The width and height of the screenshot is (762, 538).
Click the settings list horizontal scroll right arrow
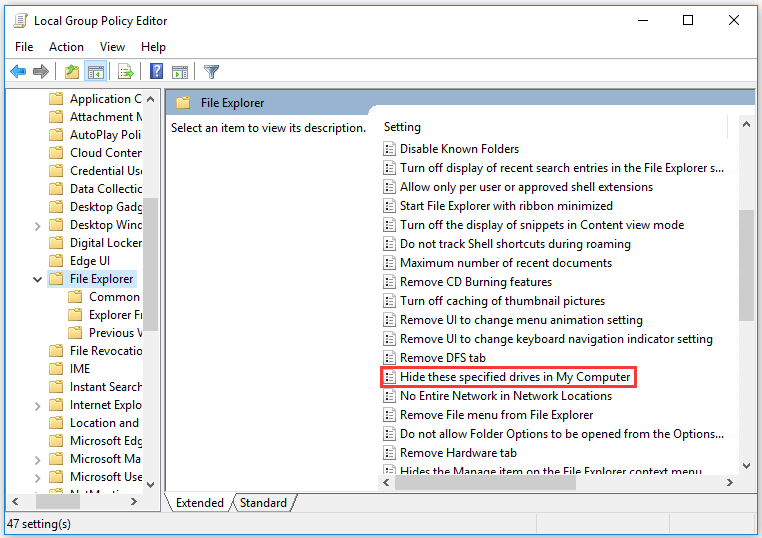click(x=729, y=483)
